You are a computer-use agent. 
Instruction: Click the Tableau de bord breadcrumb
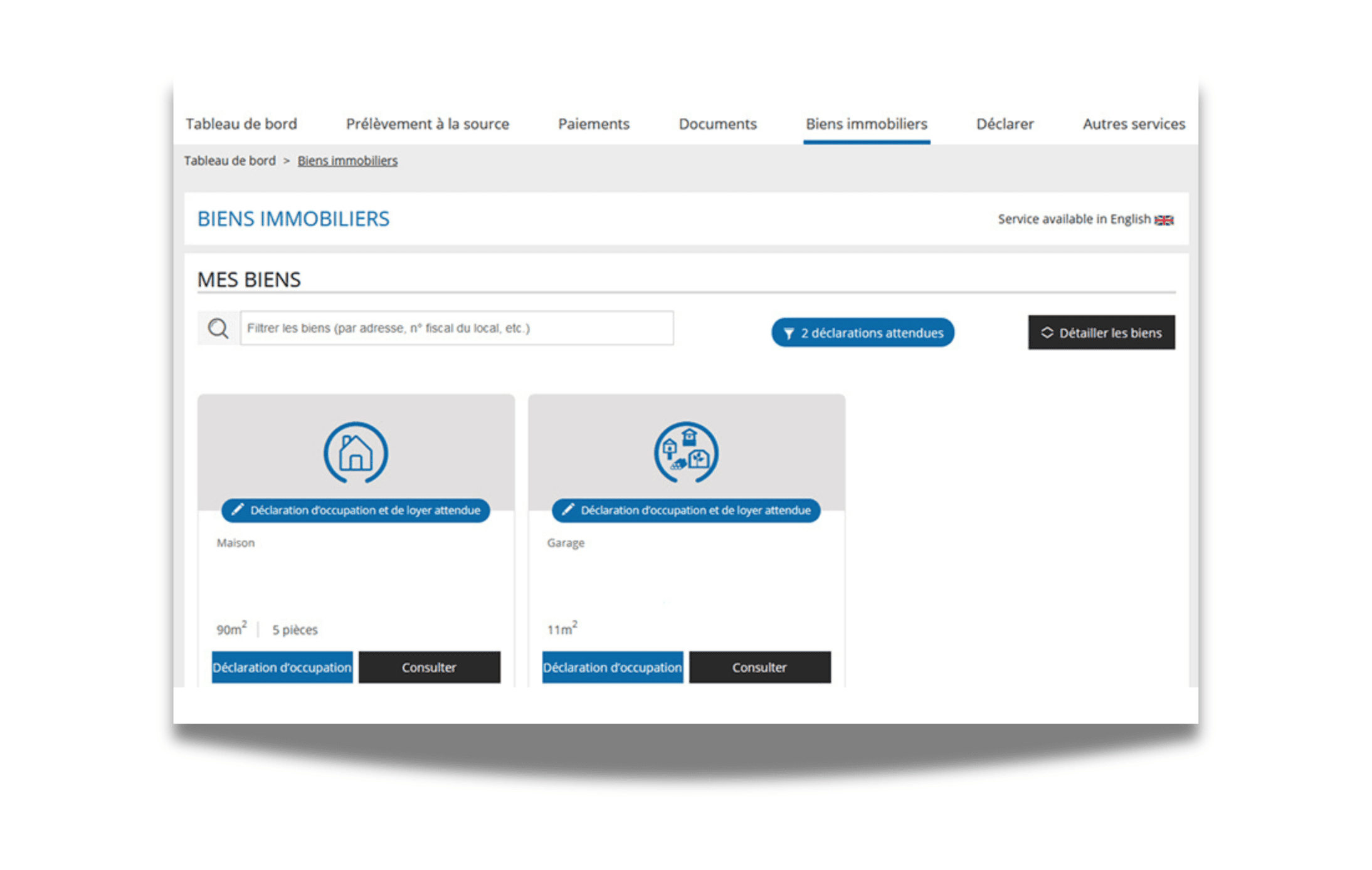[230, 161]
